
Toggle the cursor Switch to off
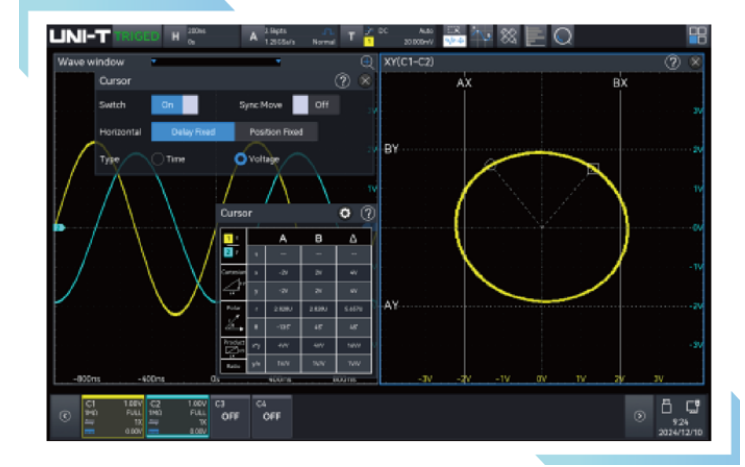pos(175,104)
